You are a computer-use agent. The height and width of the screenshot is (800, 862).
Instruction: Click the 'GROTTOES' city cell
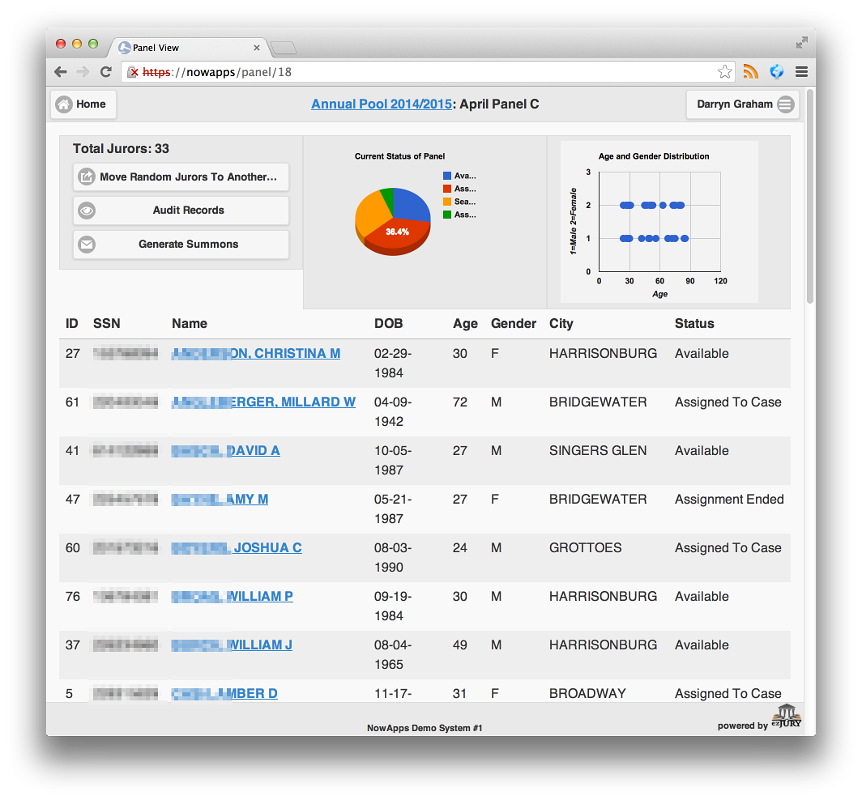(585, 548)
